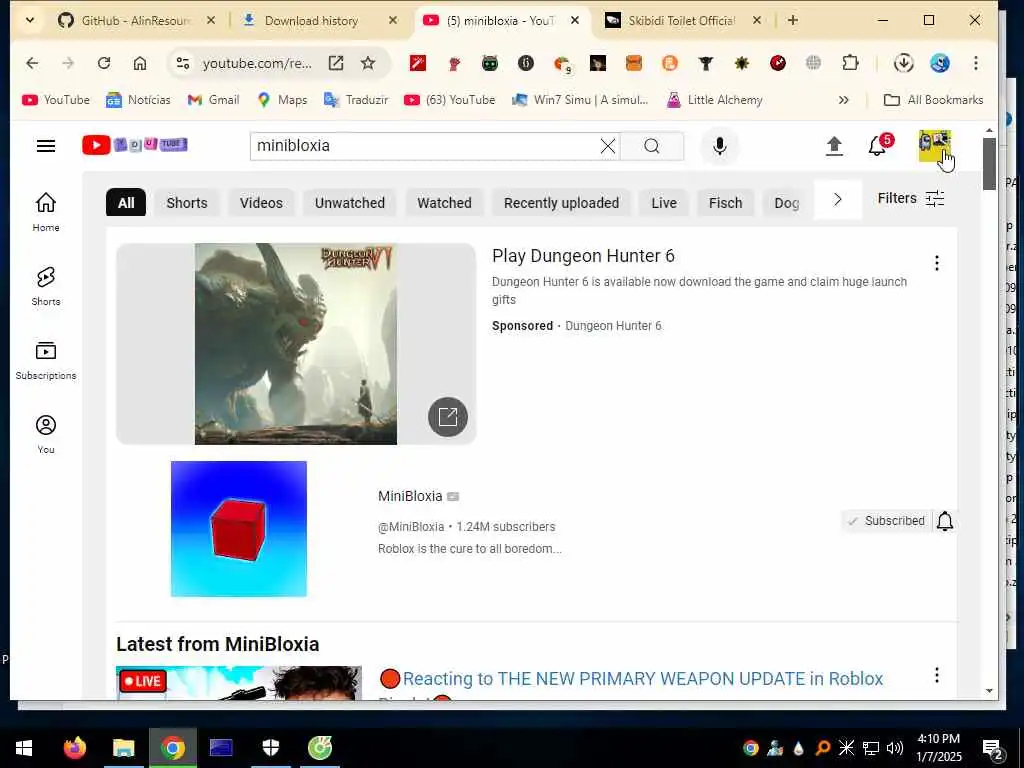Click the address bar URL

tap(257, 63)
